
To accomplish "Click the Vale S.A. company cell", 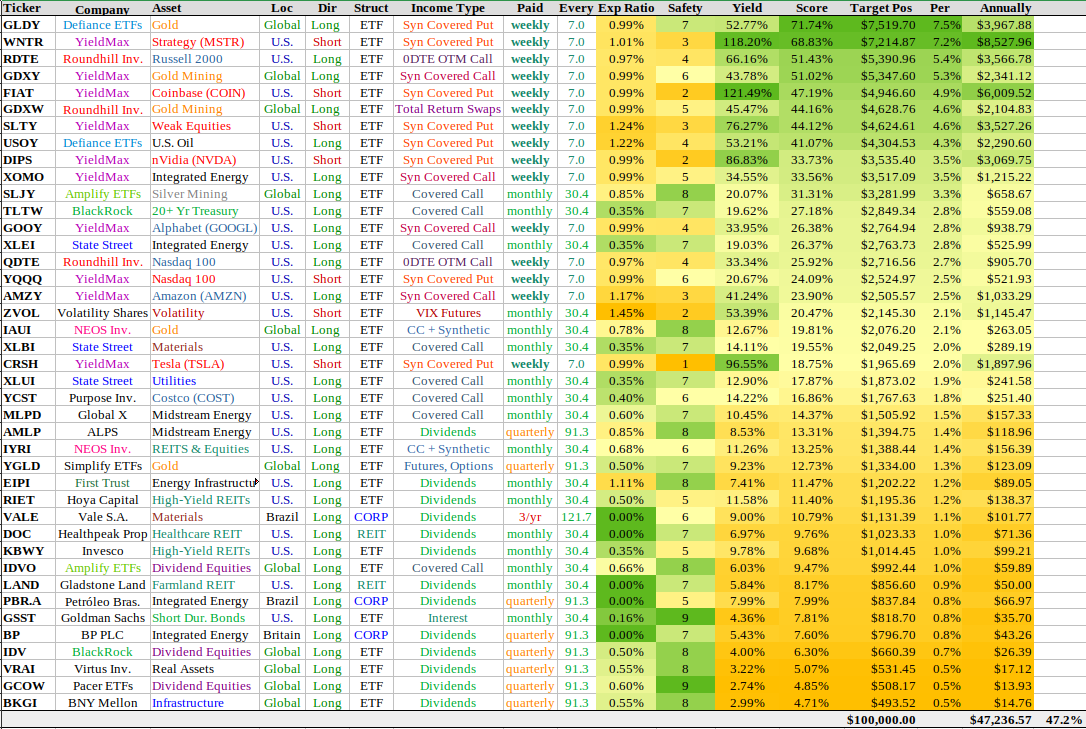I will (x=103, y=516).
